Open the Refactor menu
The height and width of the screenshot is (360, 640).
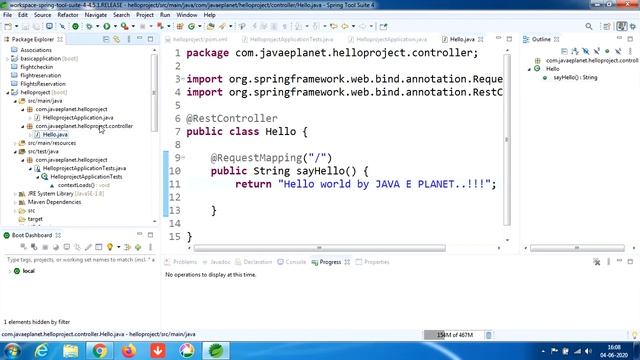[68, 15]
